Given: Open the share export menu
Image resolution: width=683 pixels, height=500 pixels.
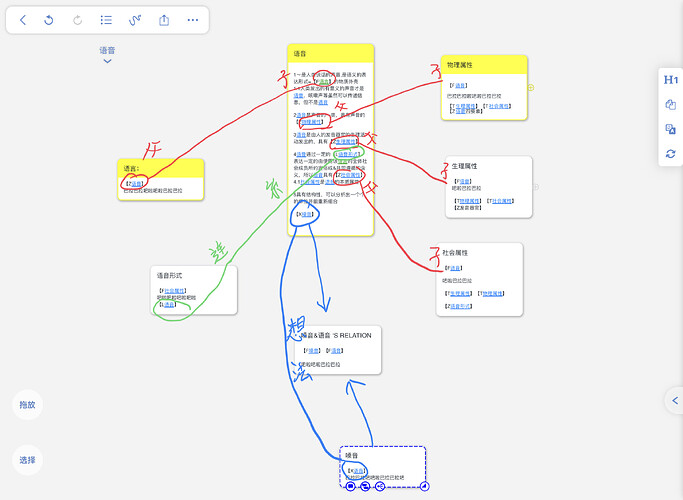Looking at the screenshot, I should click(164, 20).
